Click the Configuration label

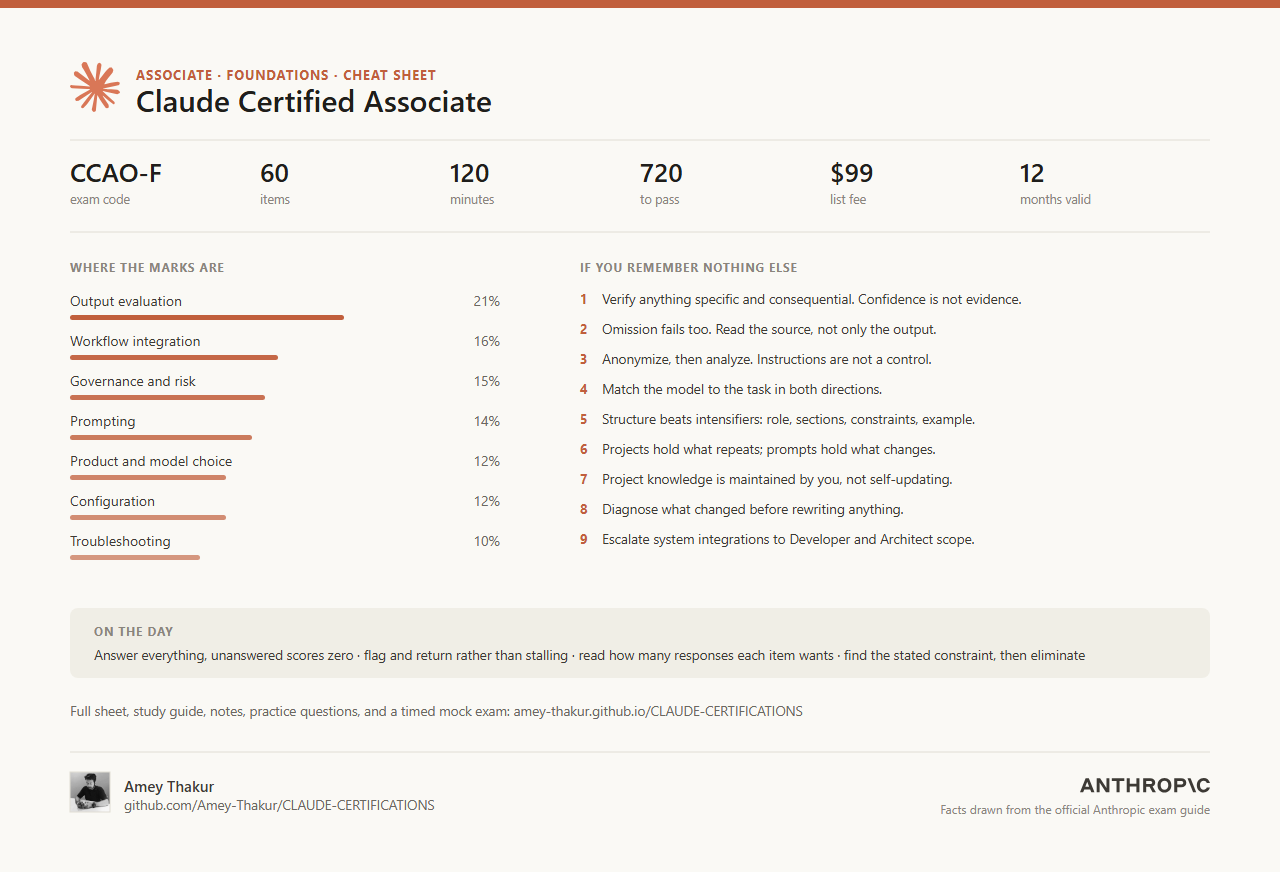(x=113, y=501)
